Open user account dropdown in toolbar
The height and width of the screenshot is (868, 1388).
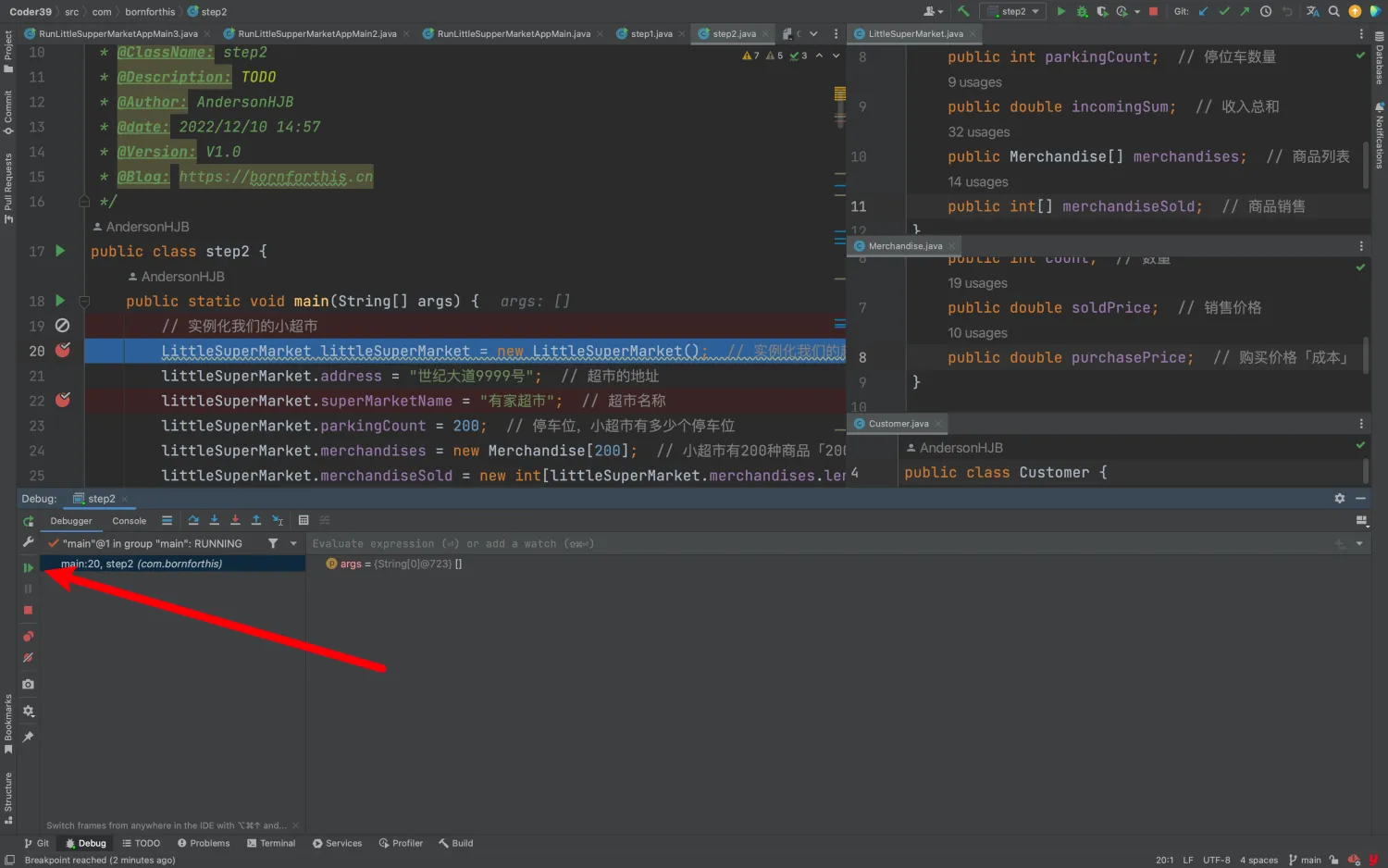point(933,11)
